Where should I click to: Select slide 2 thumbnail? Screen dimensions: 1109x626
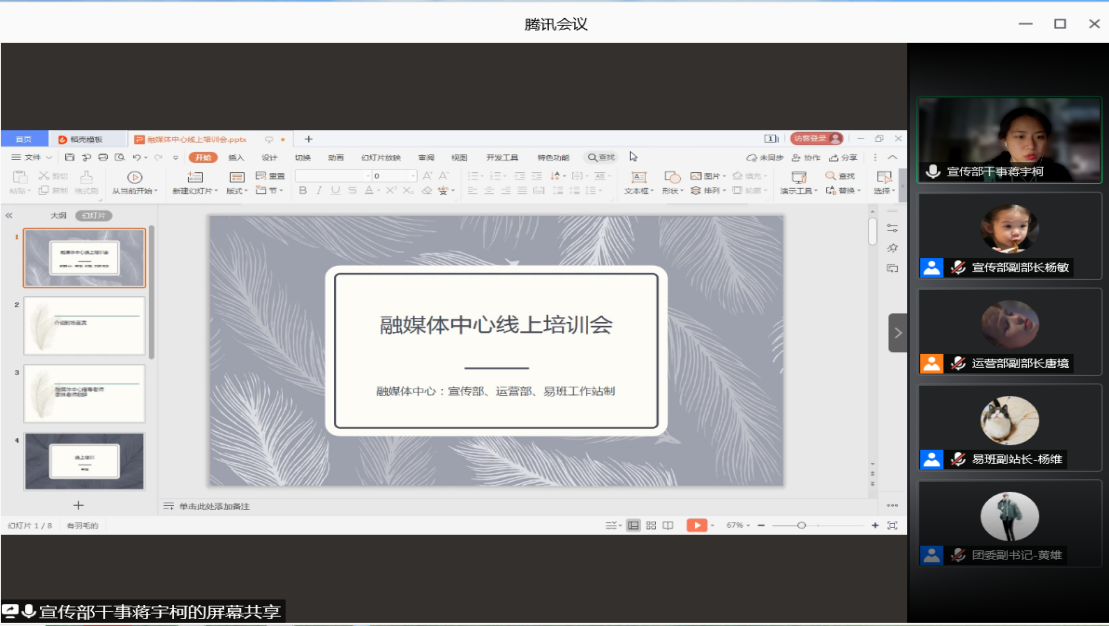[84, 325]
